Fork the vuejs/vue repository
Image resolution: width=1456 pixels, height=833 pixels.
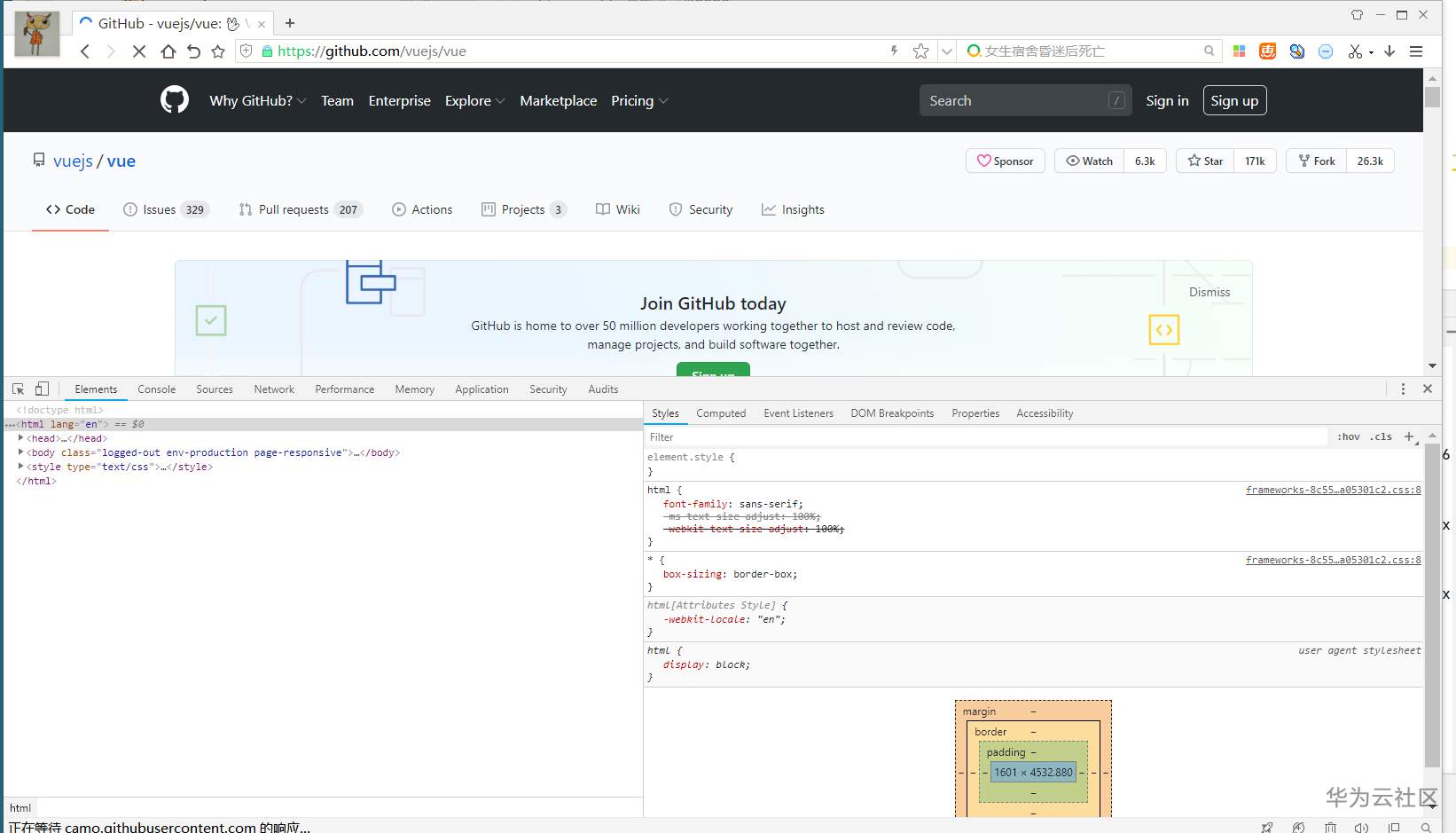pyautogui.click(x=1316, y=161)
